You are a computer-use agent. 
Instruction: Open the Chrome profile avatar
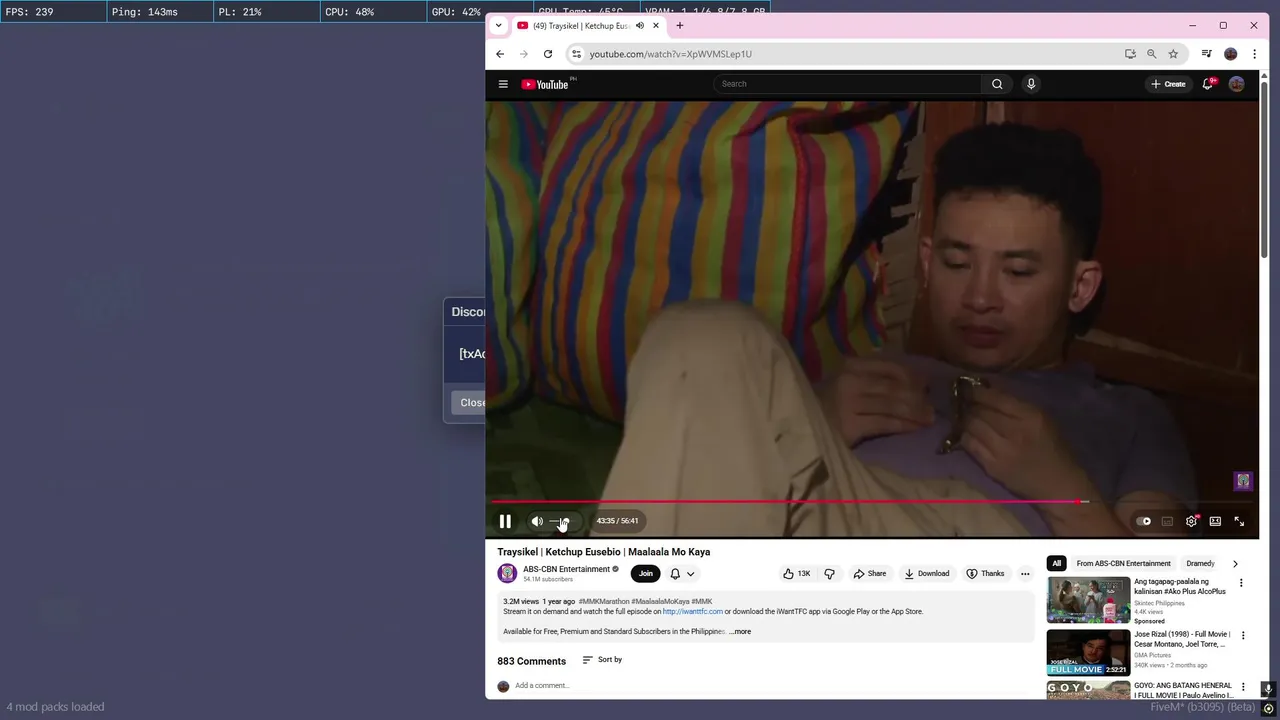click(x=1231, y=54)
